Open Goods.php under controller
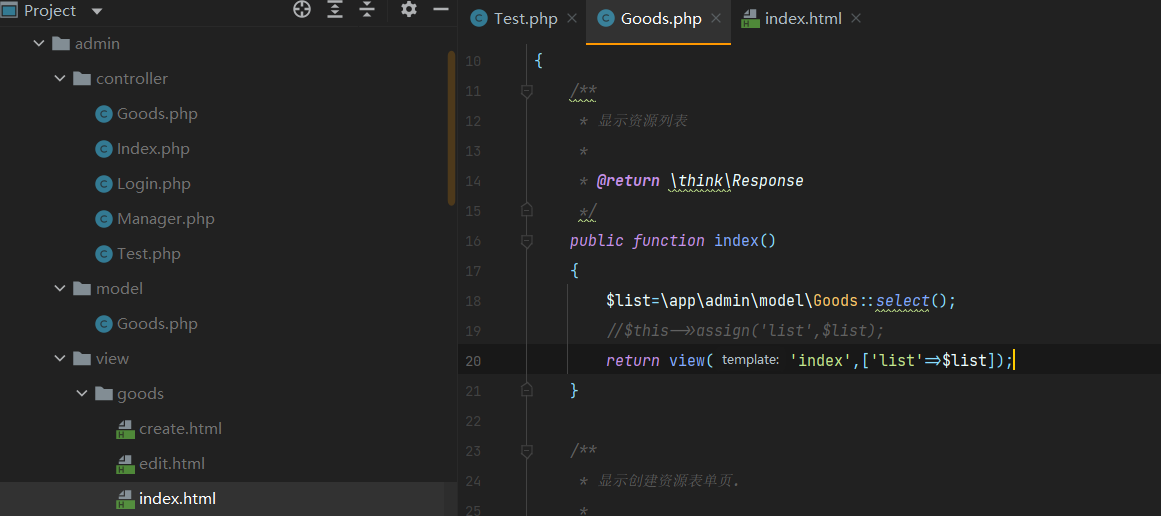Screen dimensions: 1161x516 [x=157, y=114]
